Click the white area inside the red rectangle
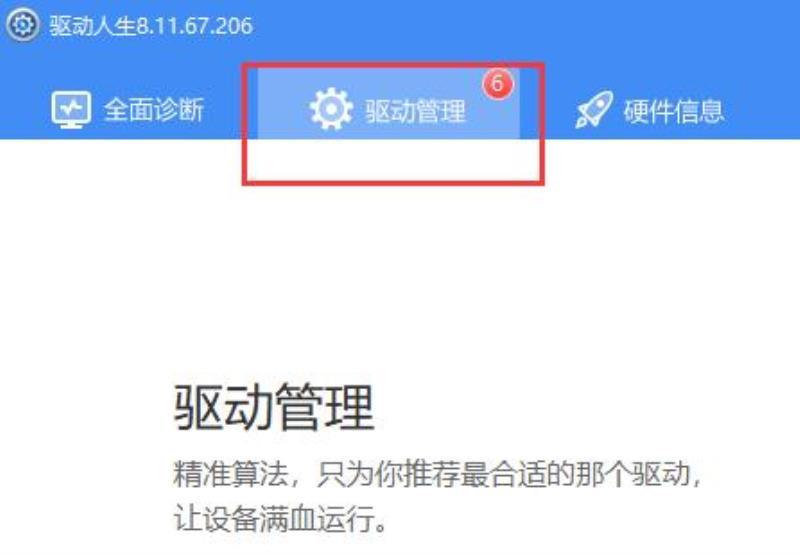 point(392,159)
